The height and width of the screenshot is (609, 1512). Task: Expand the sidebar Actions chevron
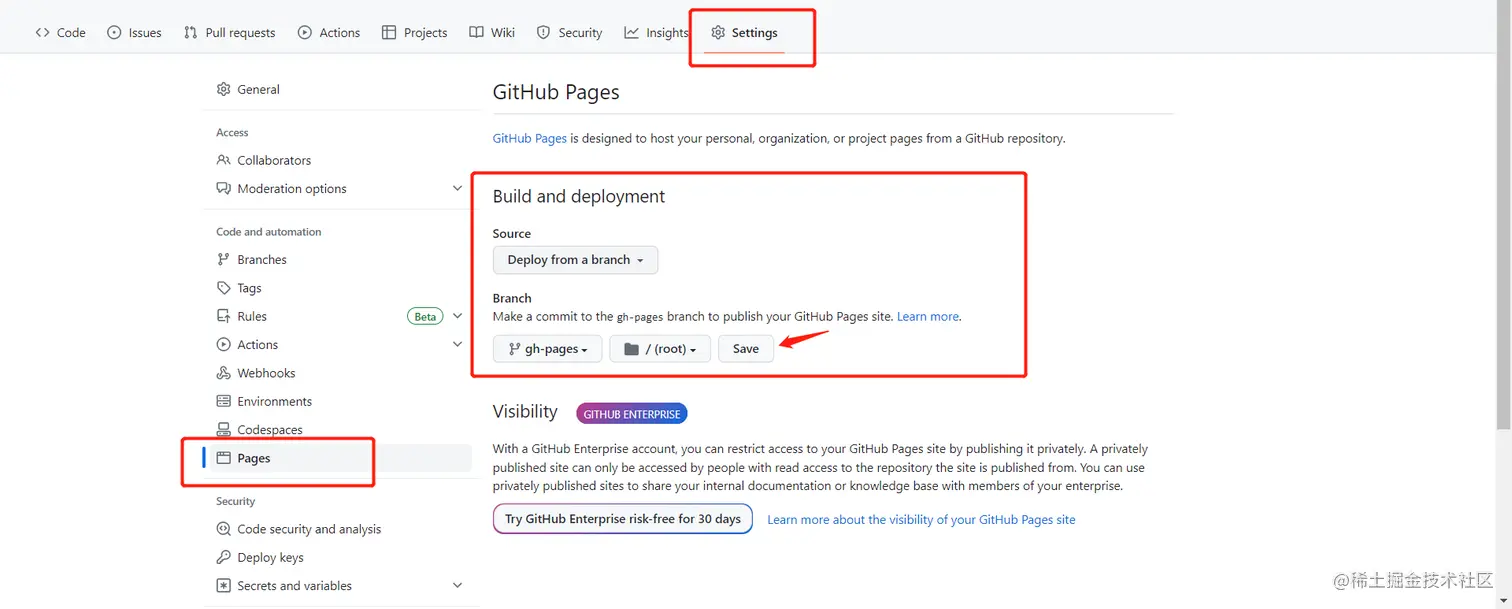[x=457, y=344]
